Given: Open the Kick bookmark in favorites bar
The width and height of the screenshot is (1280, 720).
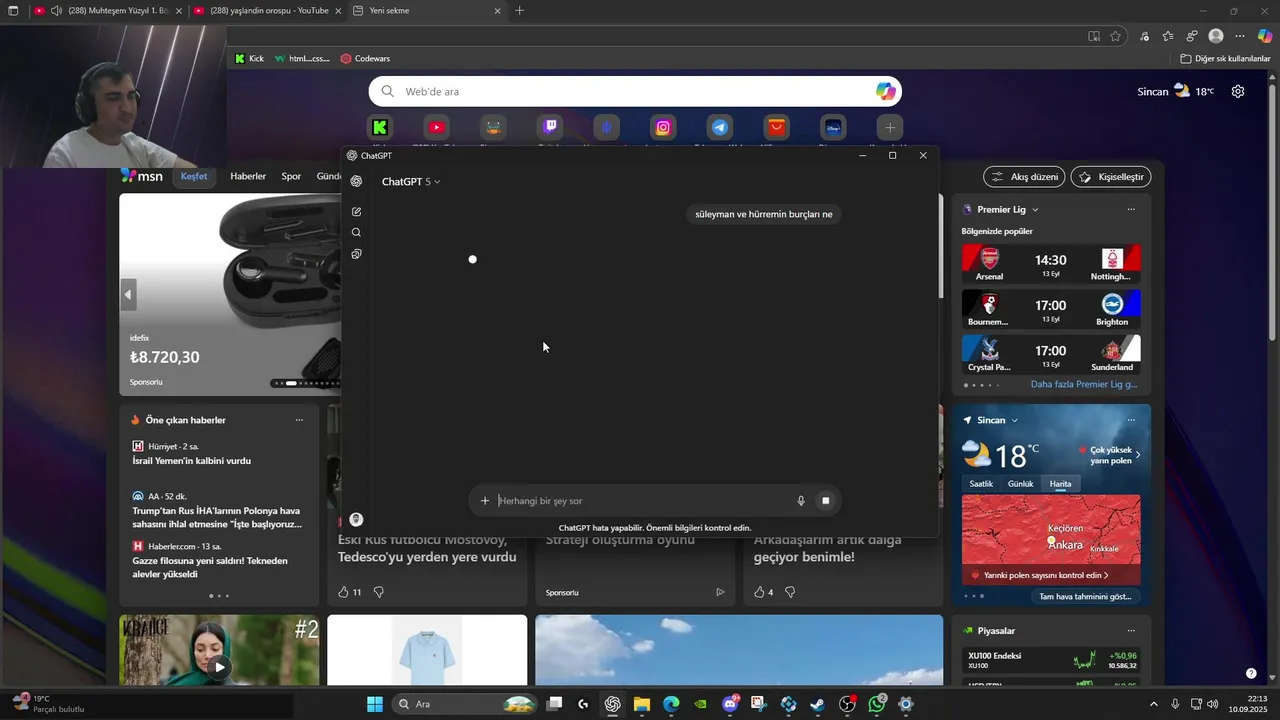Looking at the screenshot, I should click(249, 59).
